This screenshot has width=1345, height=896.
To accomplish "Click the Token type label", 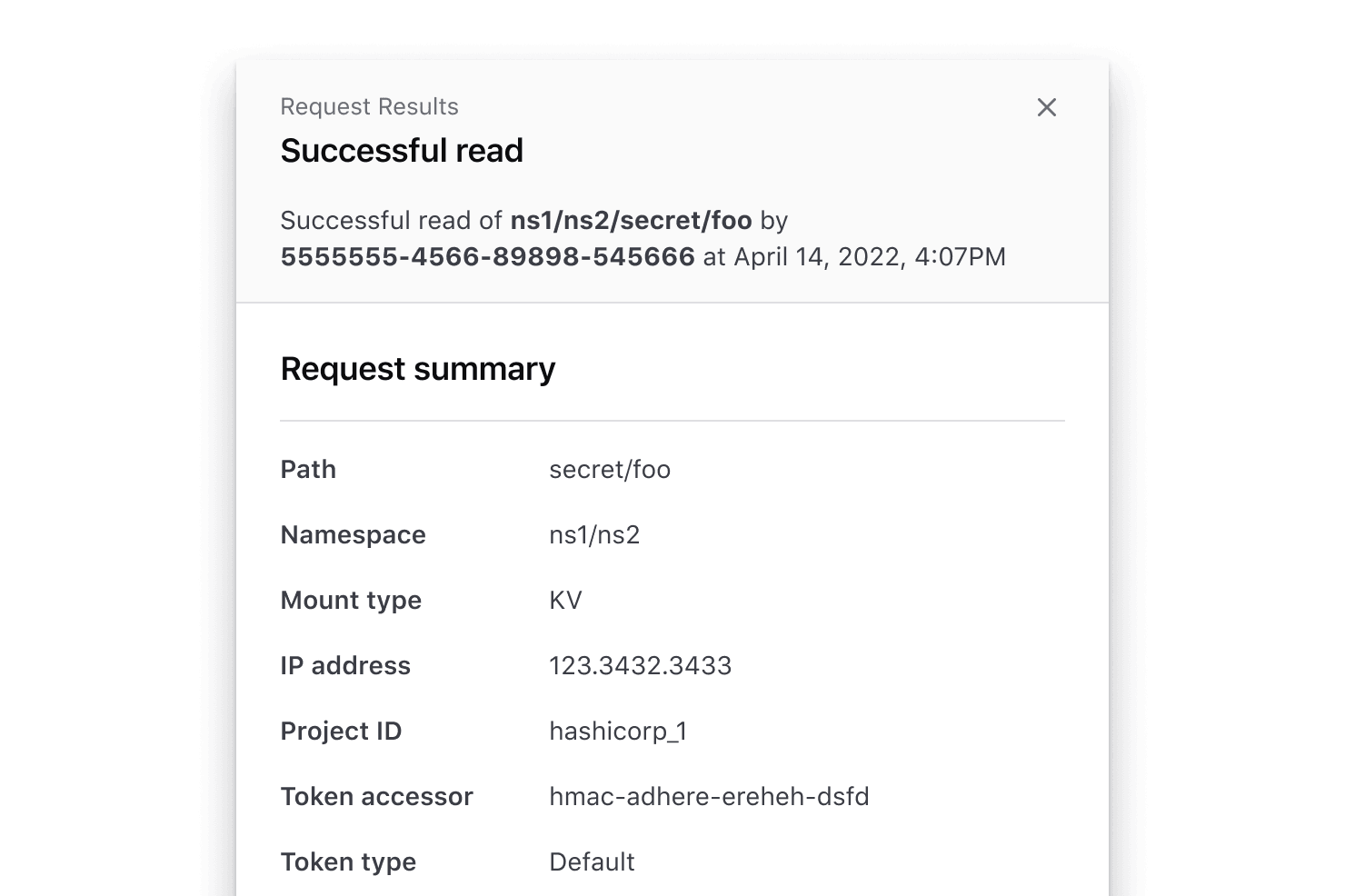I will click(x=348, y=862).
